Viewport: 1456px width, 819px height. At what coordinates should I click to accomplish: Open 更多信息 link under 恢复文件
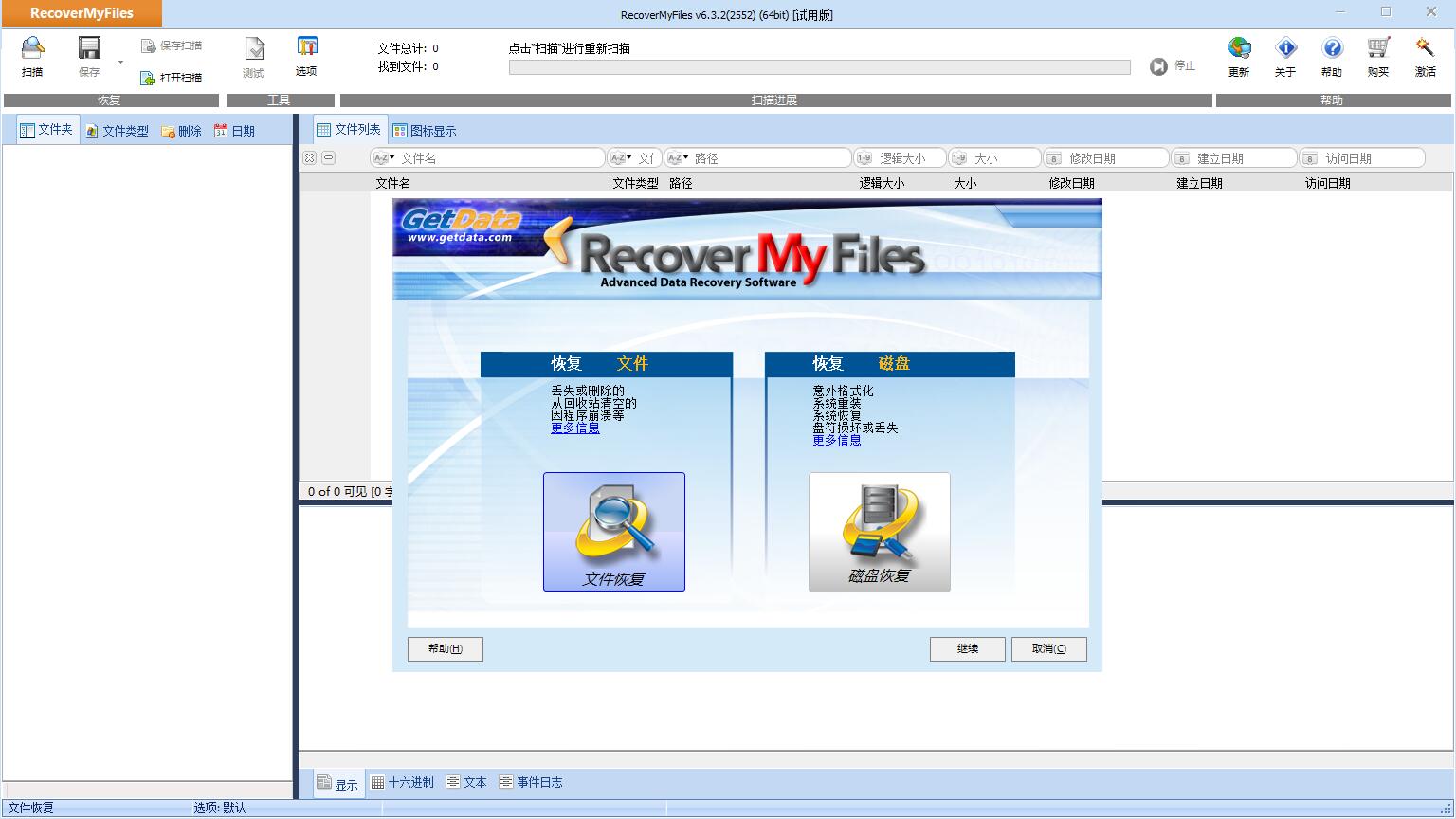575,428
